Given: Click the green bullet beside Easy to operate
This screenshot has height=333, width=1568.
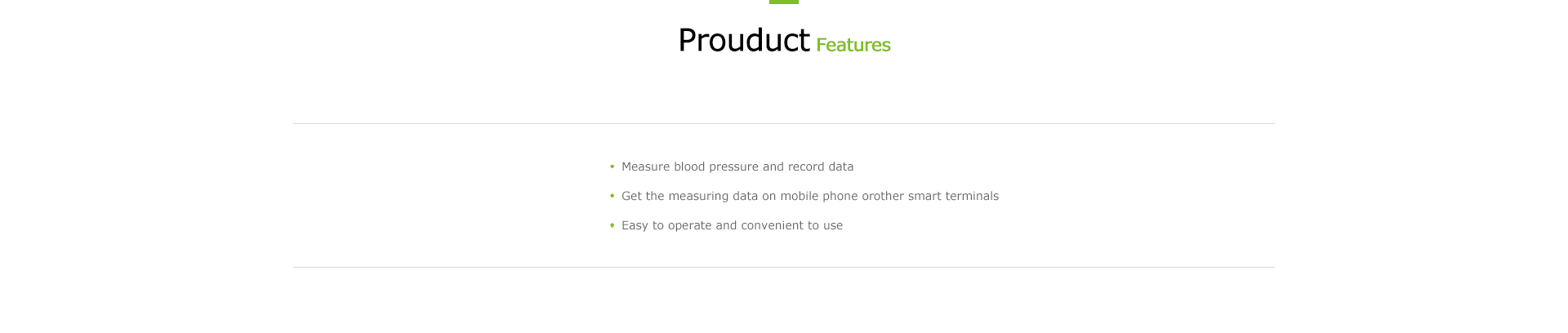Looking at the screenshot, I should coord(612,225).
